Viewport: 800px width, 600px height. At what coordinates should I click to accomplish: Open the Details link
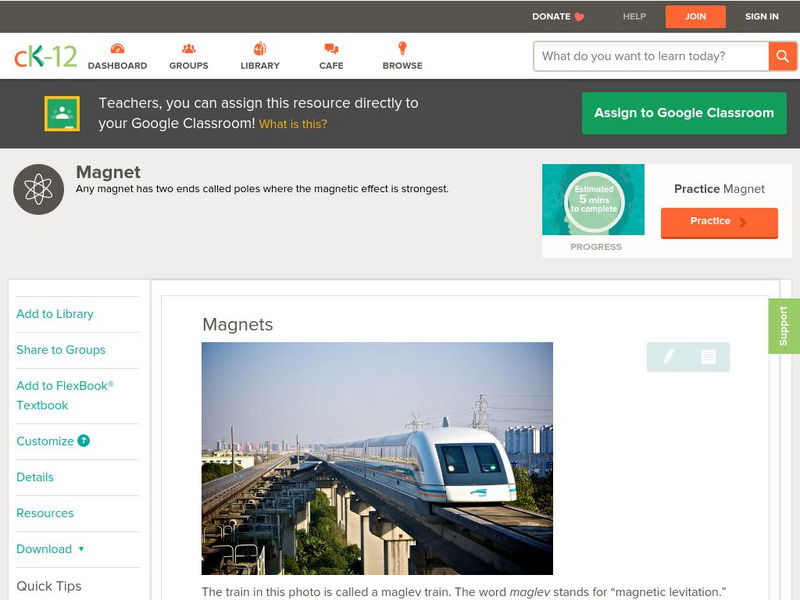35,477
